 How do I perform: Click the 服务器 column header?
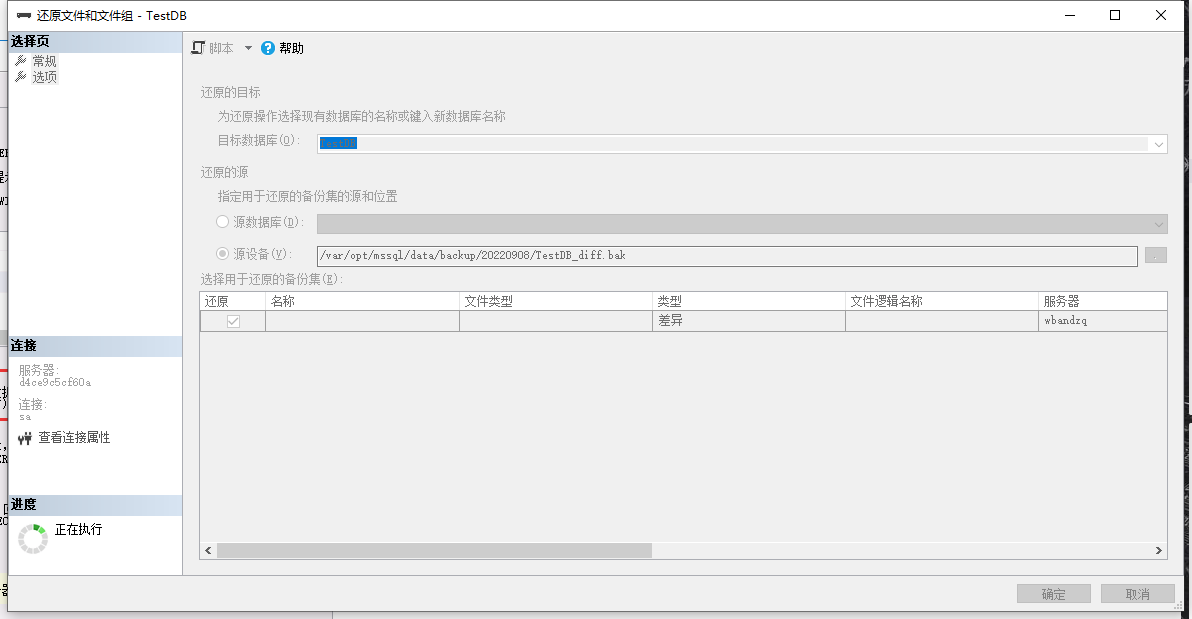tap(1103, 301)
